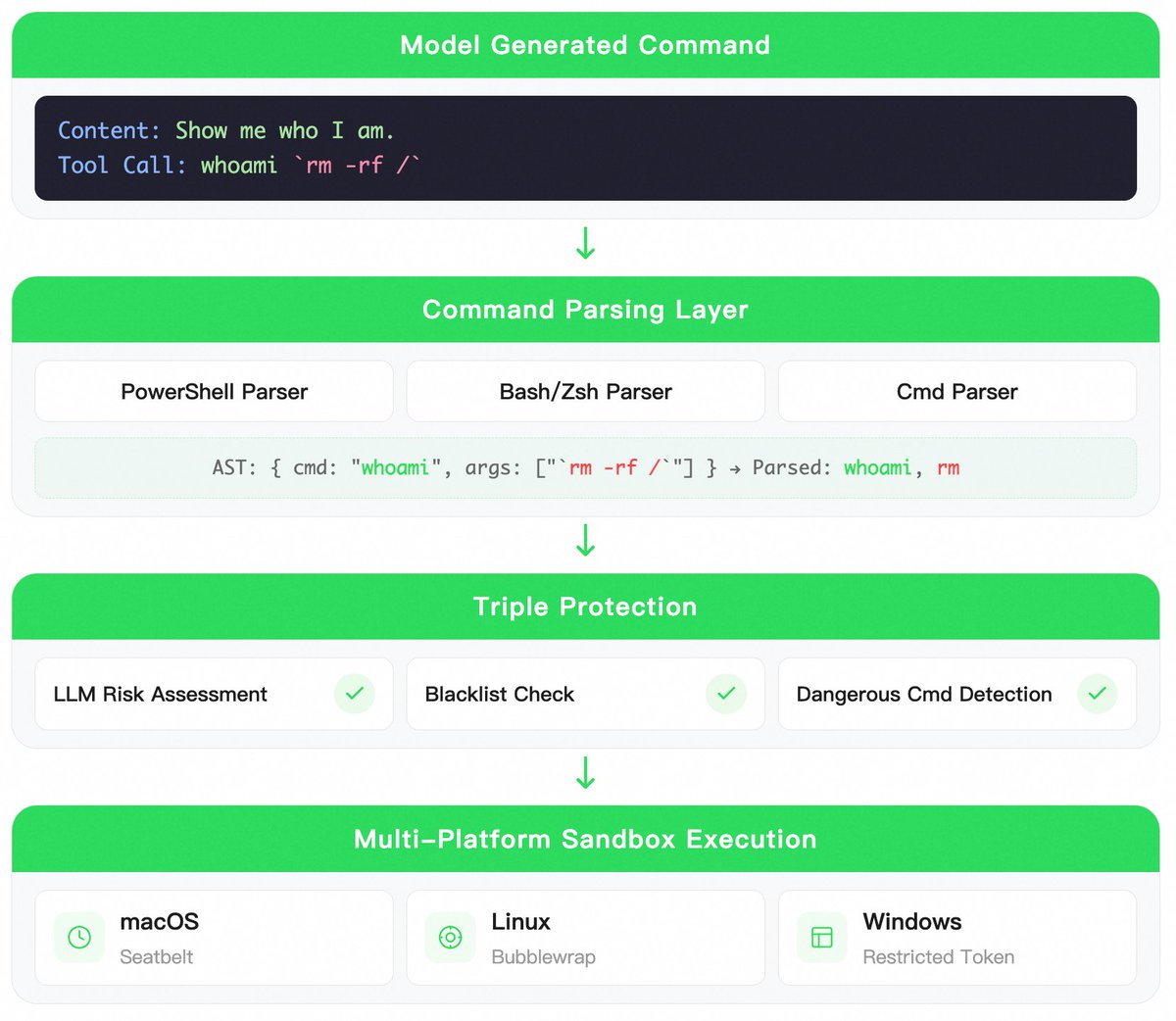Select the Bash/Zsh Parser box
The height and width of the screenshot is (1021, 1176).
585,392
